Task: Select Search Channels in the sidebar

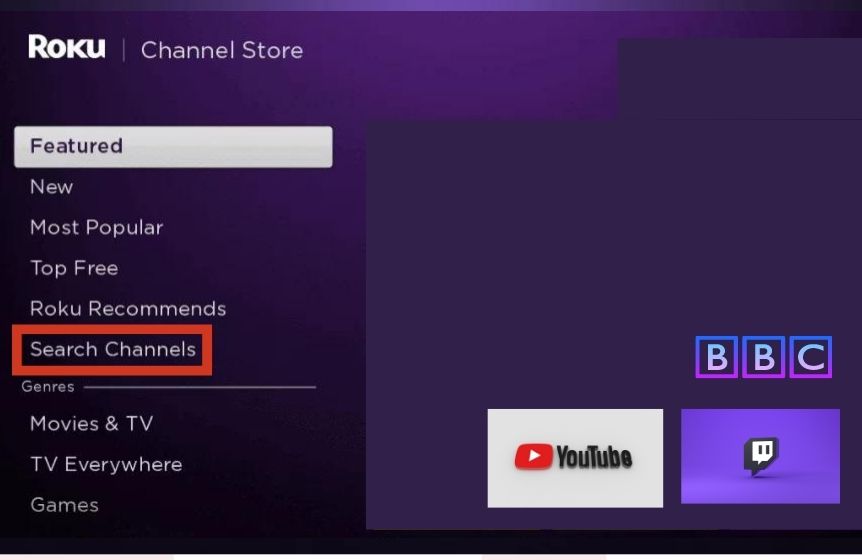Action: [x=113, y=350]
